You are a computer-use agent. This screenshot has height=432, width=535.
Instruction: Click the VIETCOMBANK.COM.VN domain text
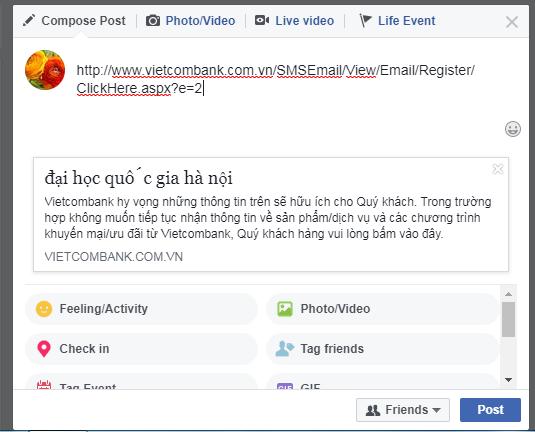click(114, 257)
